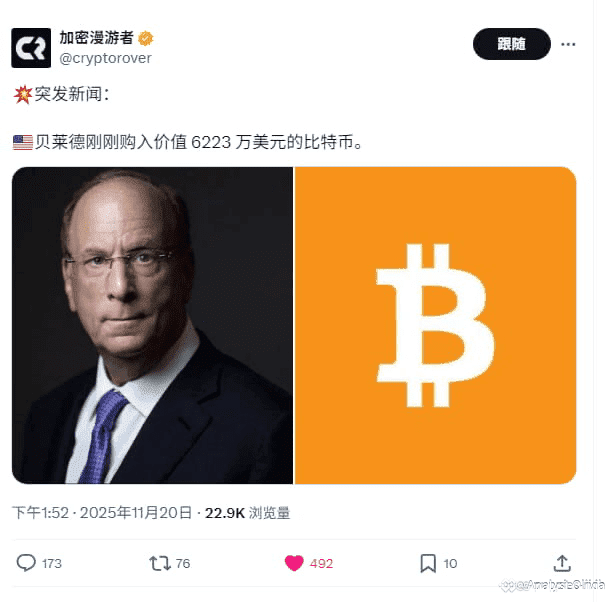Viewport: 613px width, 602px height.
Task: Click the 10 bookmarks count
Action: point(450,564)
